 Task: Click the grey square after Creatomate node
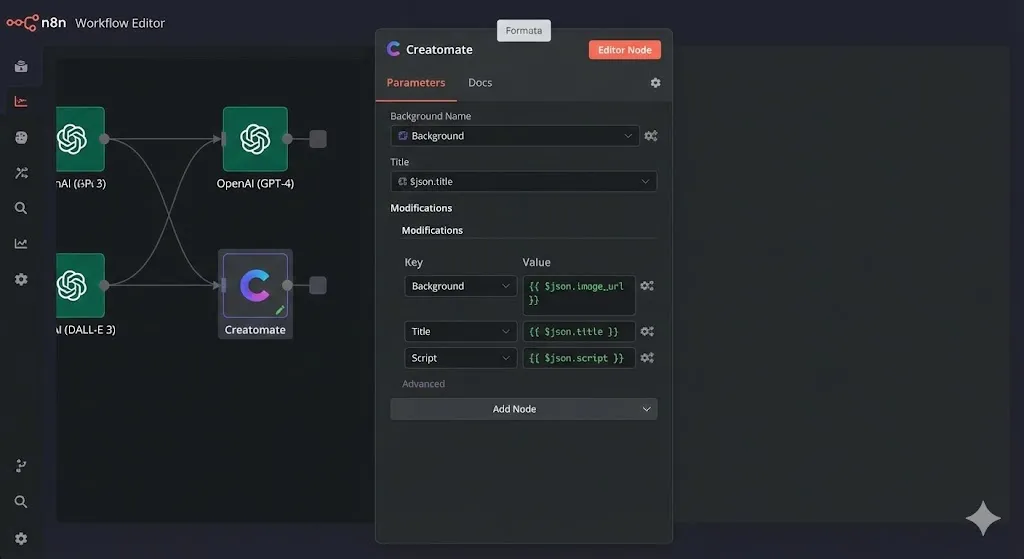(318, 285)
